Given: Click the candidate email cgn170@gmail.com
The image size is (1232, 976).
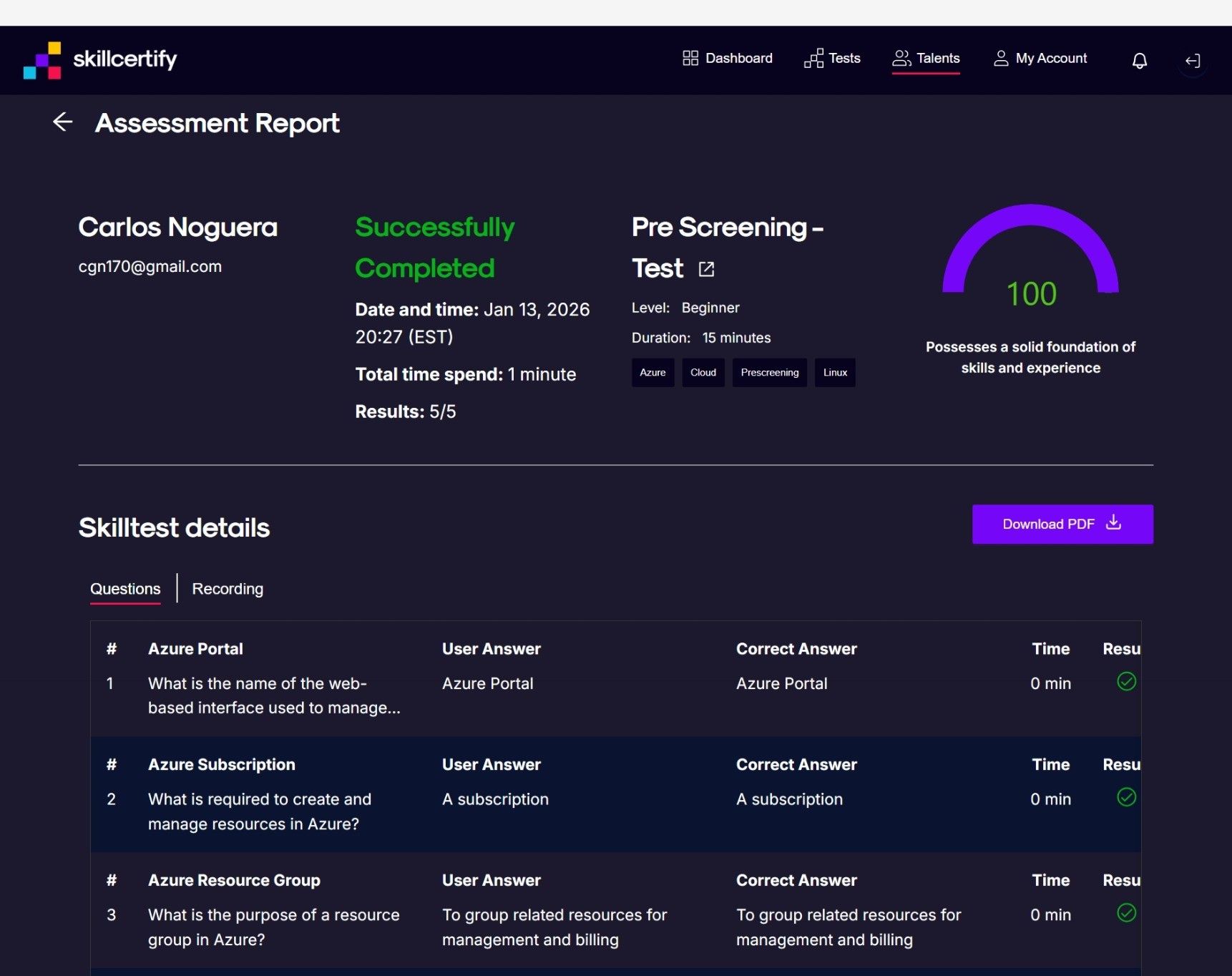Looking at the screenshot, I should click(x=150, y=267).
